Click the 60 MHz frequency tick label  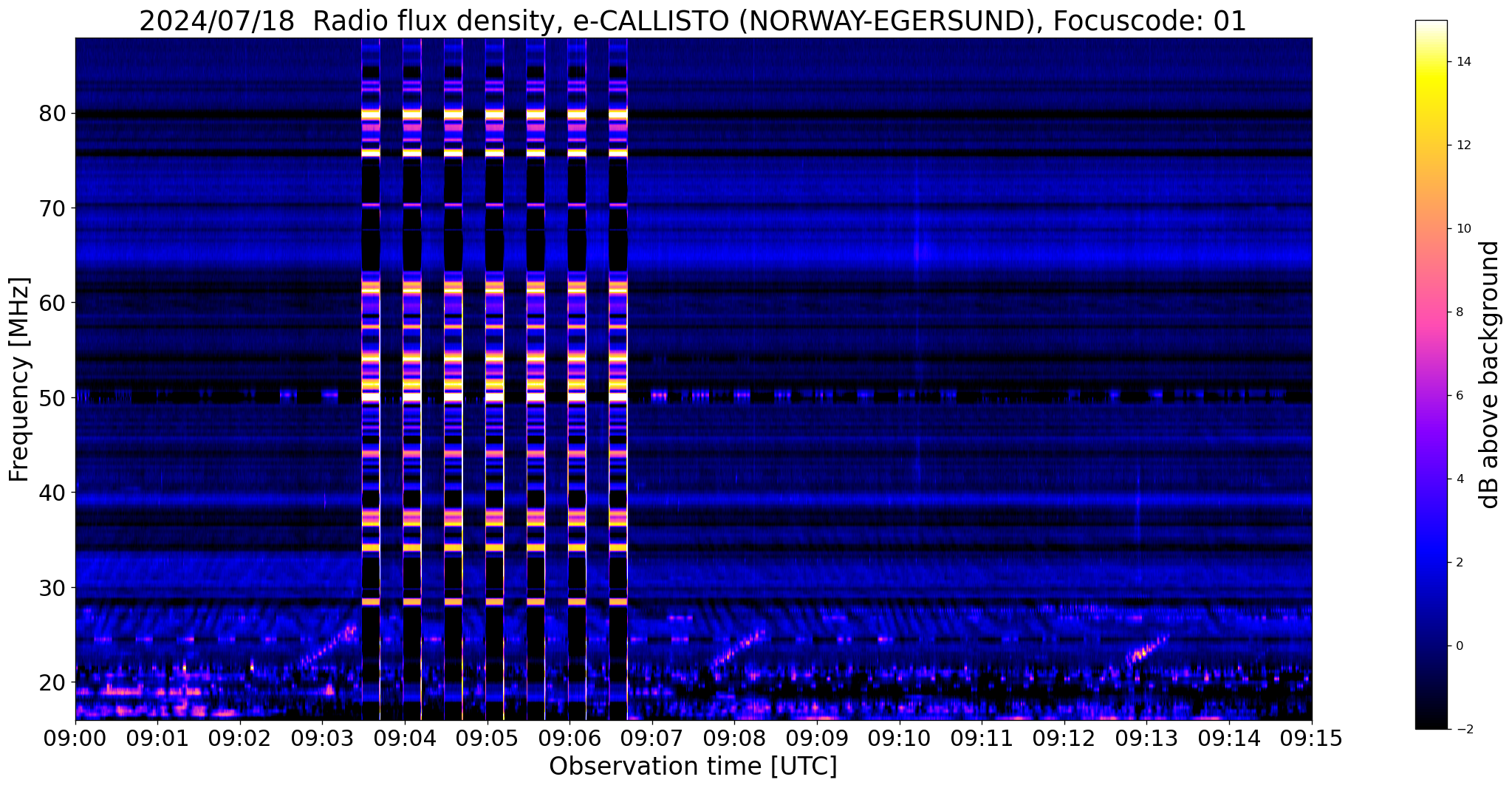pos(53,303)
